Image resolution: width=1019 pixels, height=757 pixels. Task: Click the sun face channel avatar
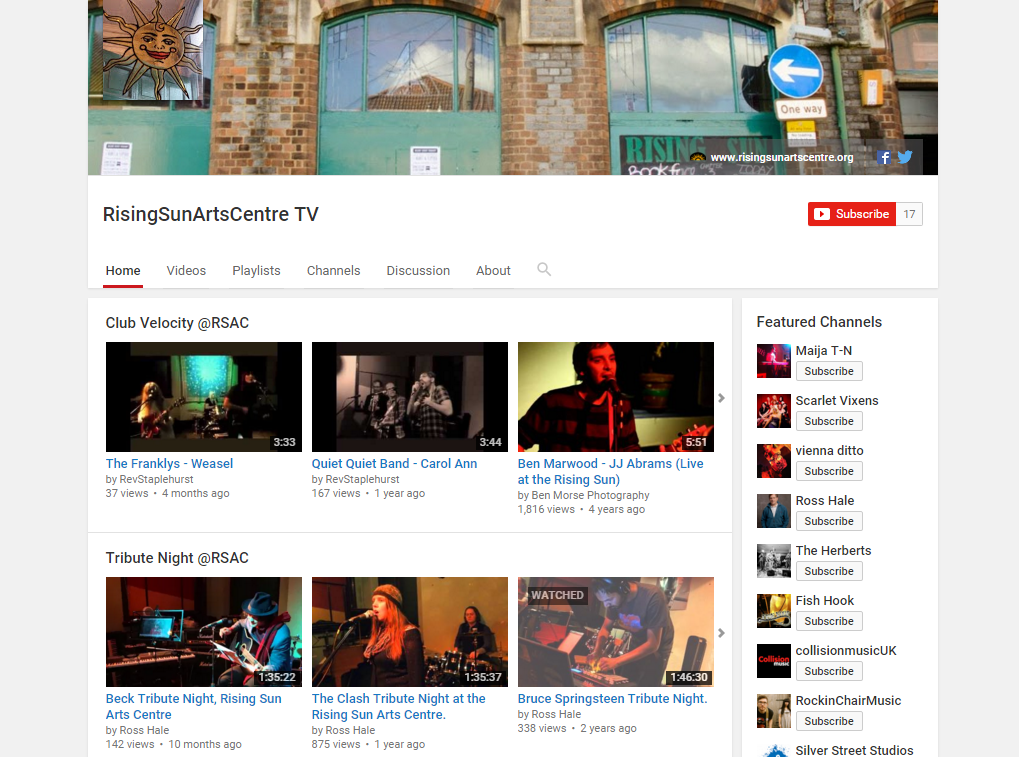(153, 50)
